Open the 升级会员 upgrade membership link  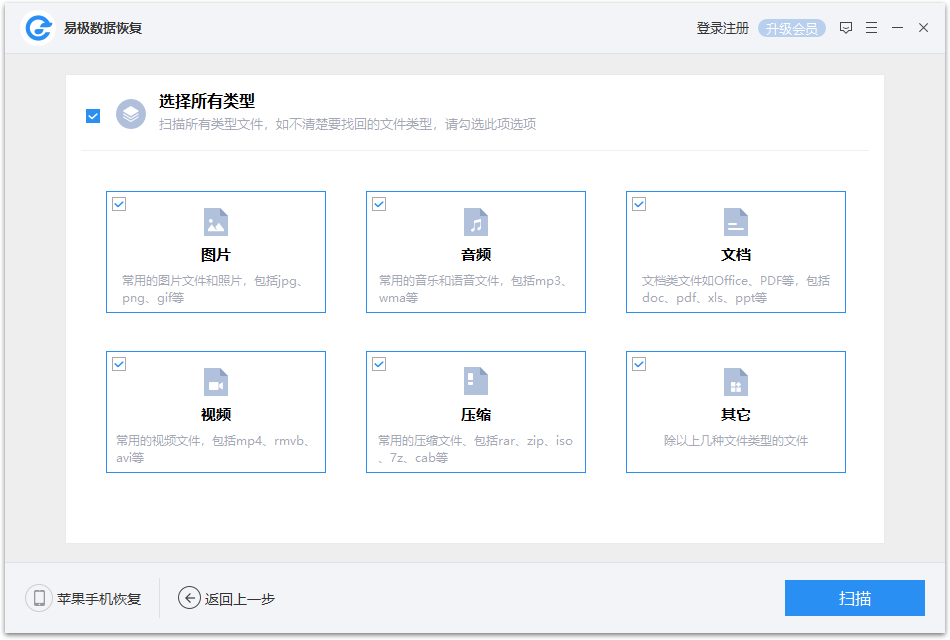coord(792,27)
